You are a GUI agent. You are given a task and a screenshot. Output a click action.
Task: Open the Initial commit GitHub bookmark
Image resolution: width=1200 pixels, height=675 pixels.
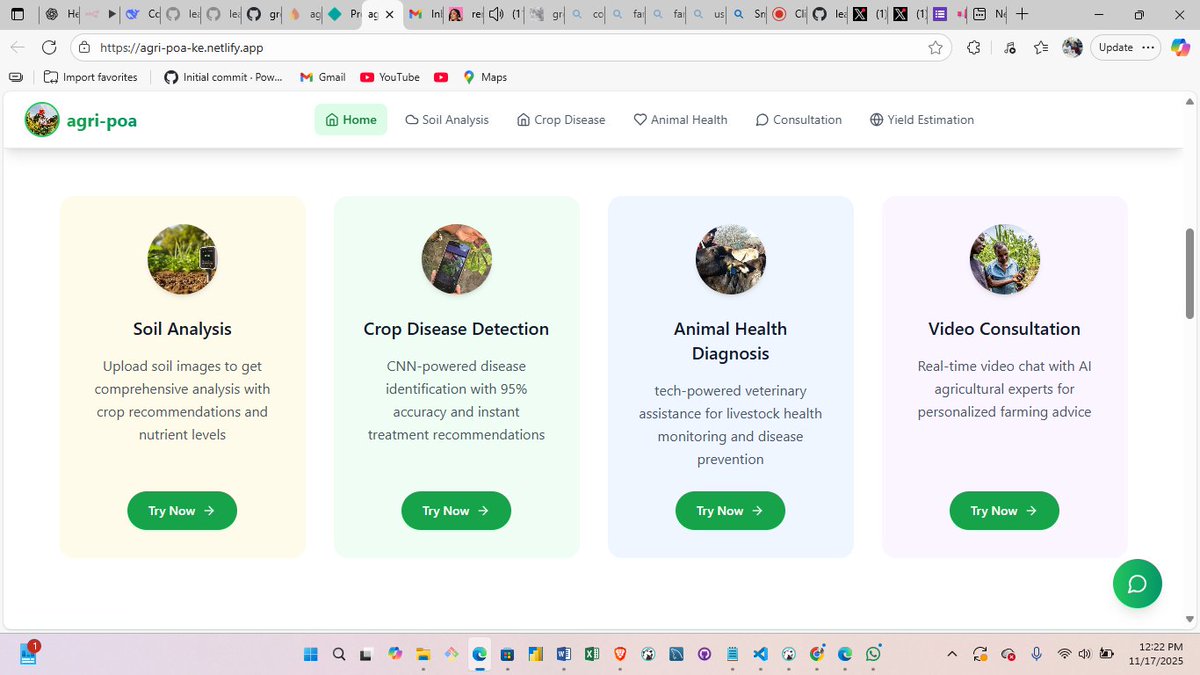(x=223, y=77)
